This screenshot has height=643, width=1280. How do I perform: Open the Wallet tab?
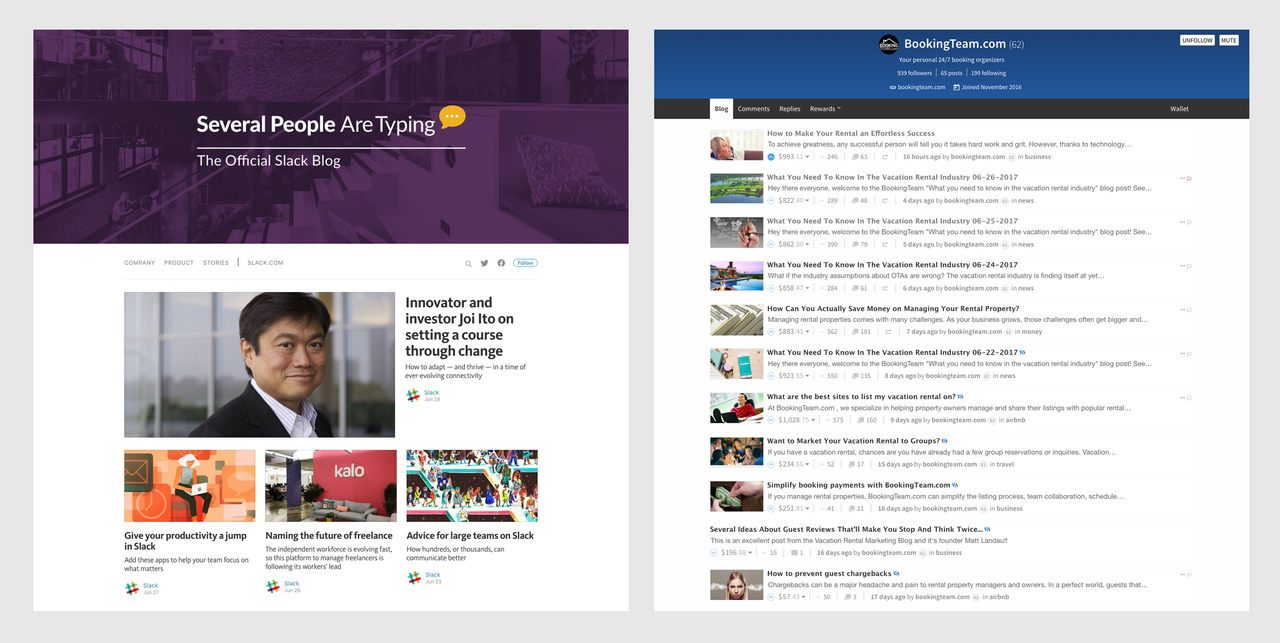click(x=1180, y=109)
